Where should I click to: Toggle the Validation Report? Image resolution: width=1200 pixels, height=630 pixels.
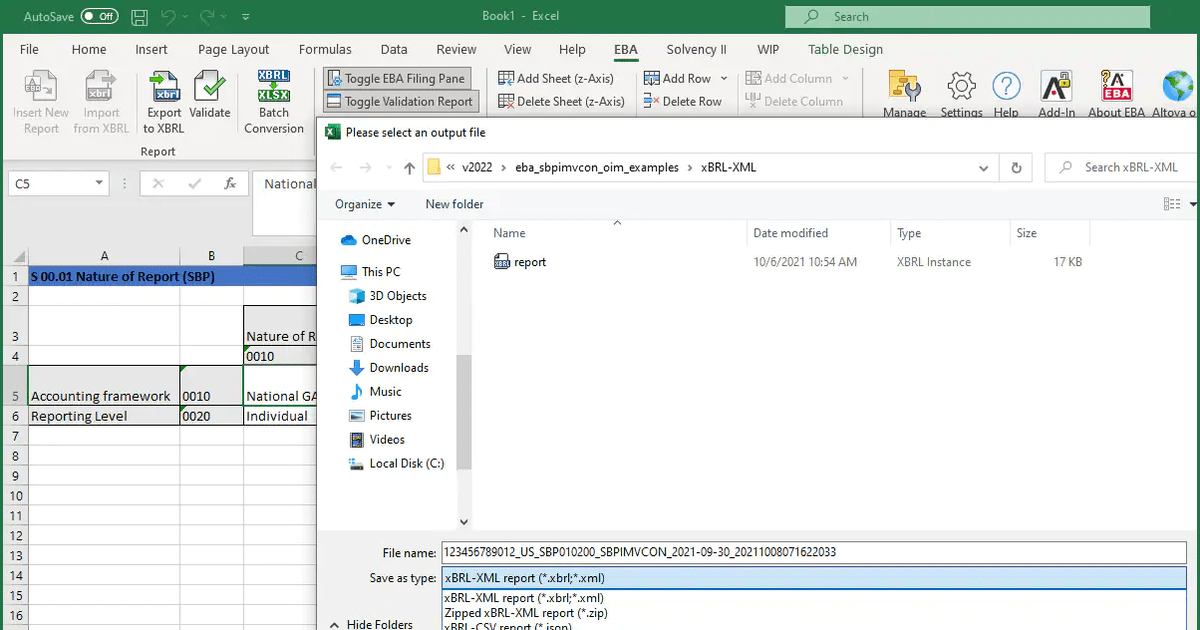(400, 101)
